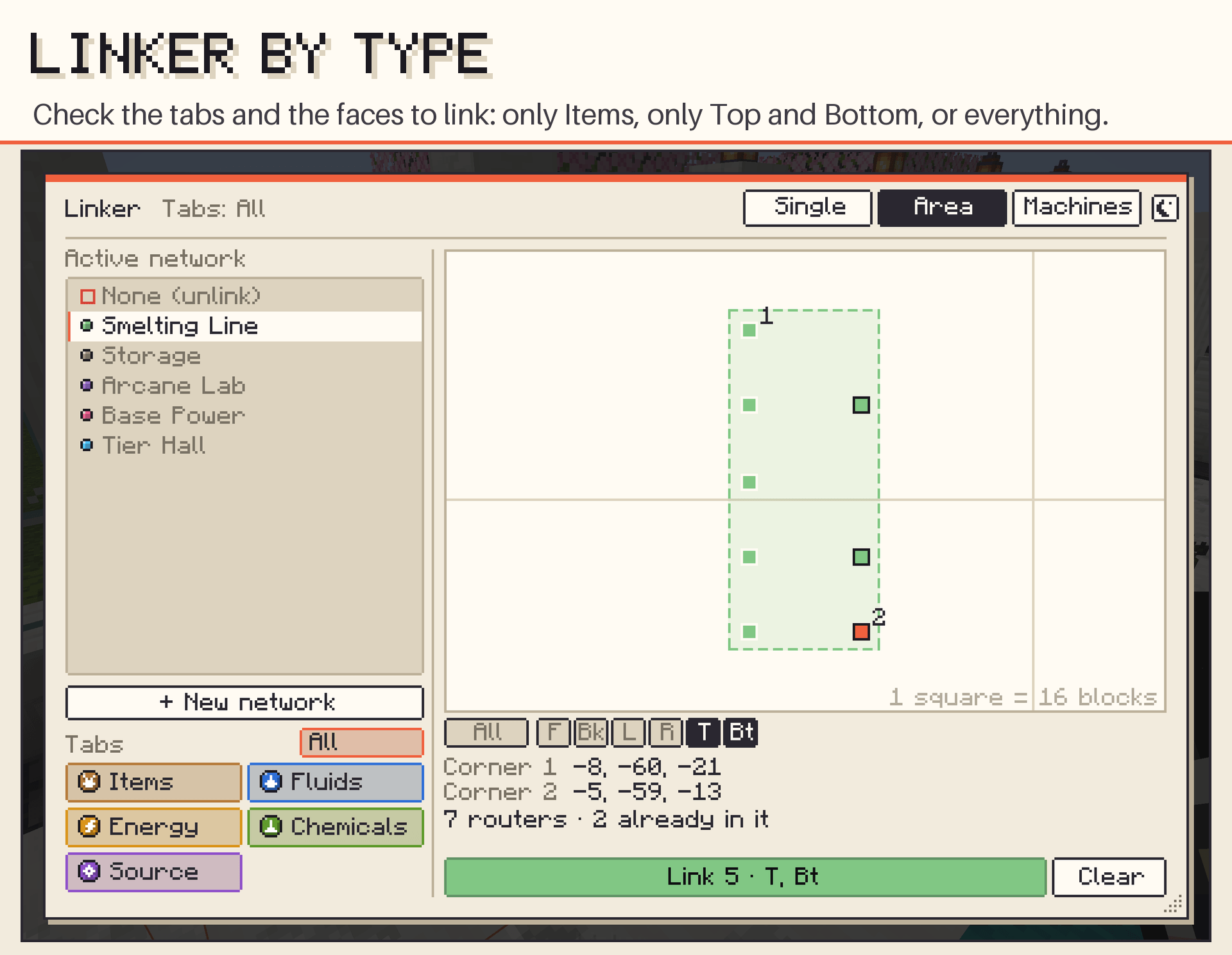This screenshot has width=1232, height=955.
Task: Select the red None (unlink) square icon
Action: [88, 296]
